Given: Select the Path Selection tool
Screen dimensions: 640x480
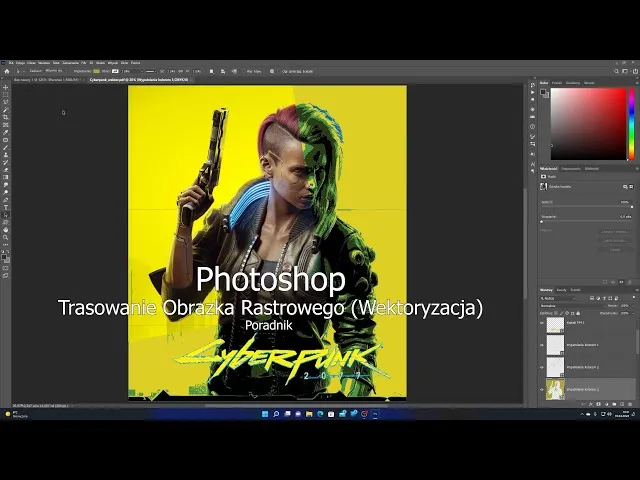Looking at the screenshot, I should (6, 215).
